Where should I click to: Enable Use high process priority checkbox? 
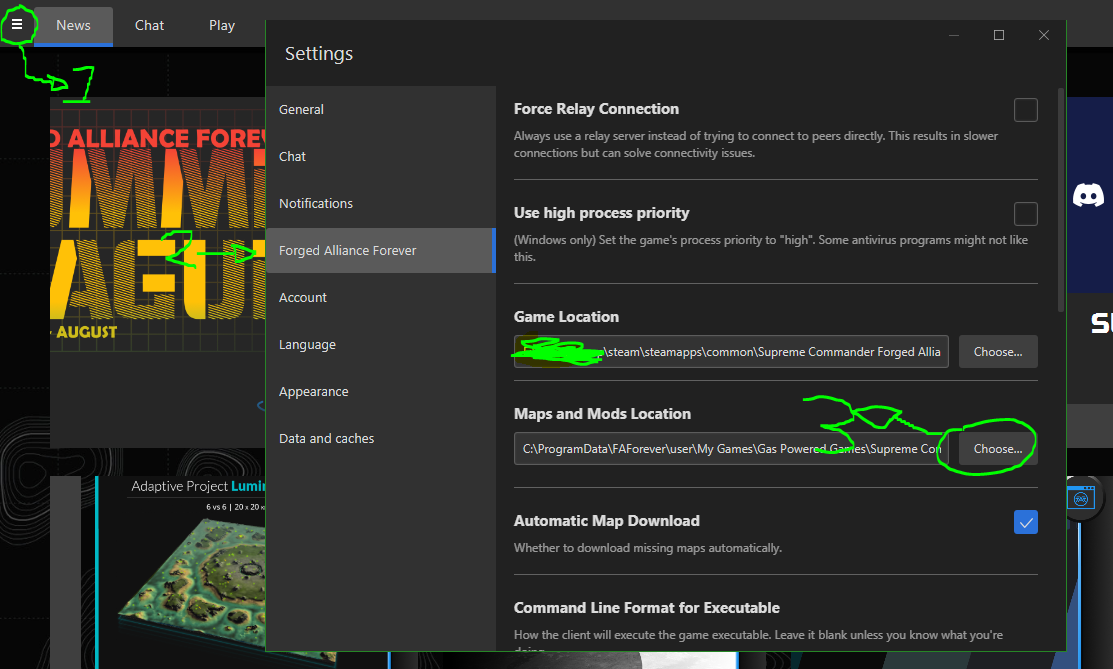(1026, 214)
